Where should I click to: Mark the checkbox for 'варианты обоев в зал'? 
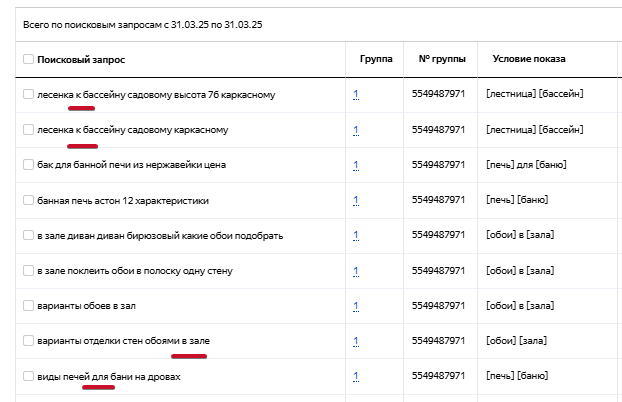click(28, 305)
